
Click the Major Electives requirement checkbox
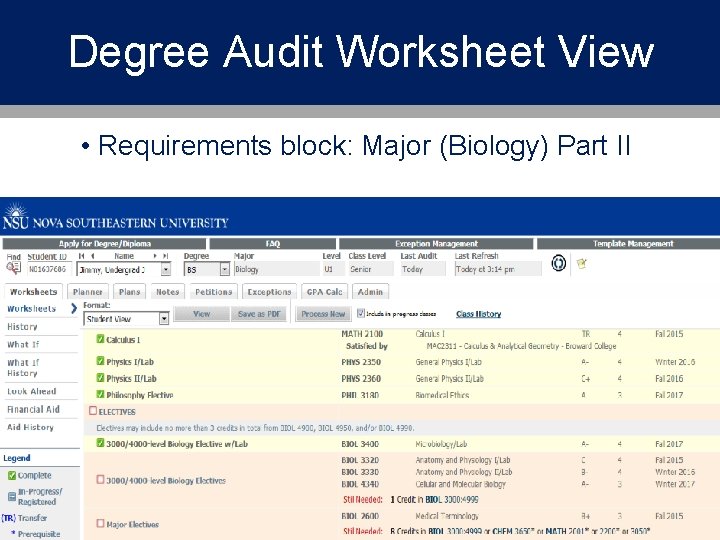pyautogui.click(x=101, y=523)
